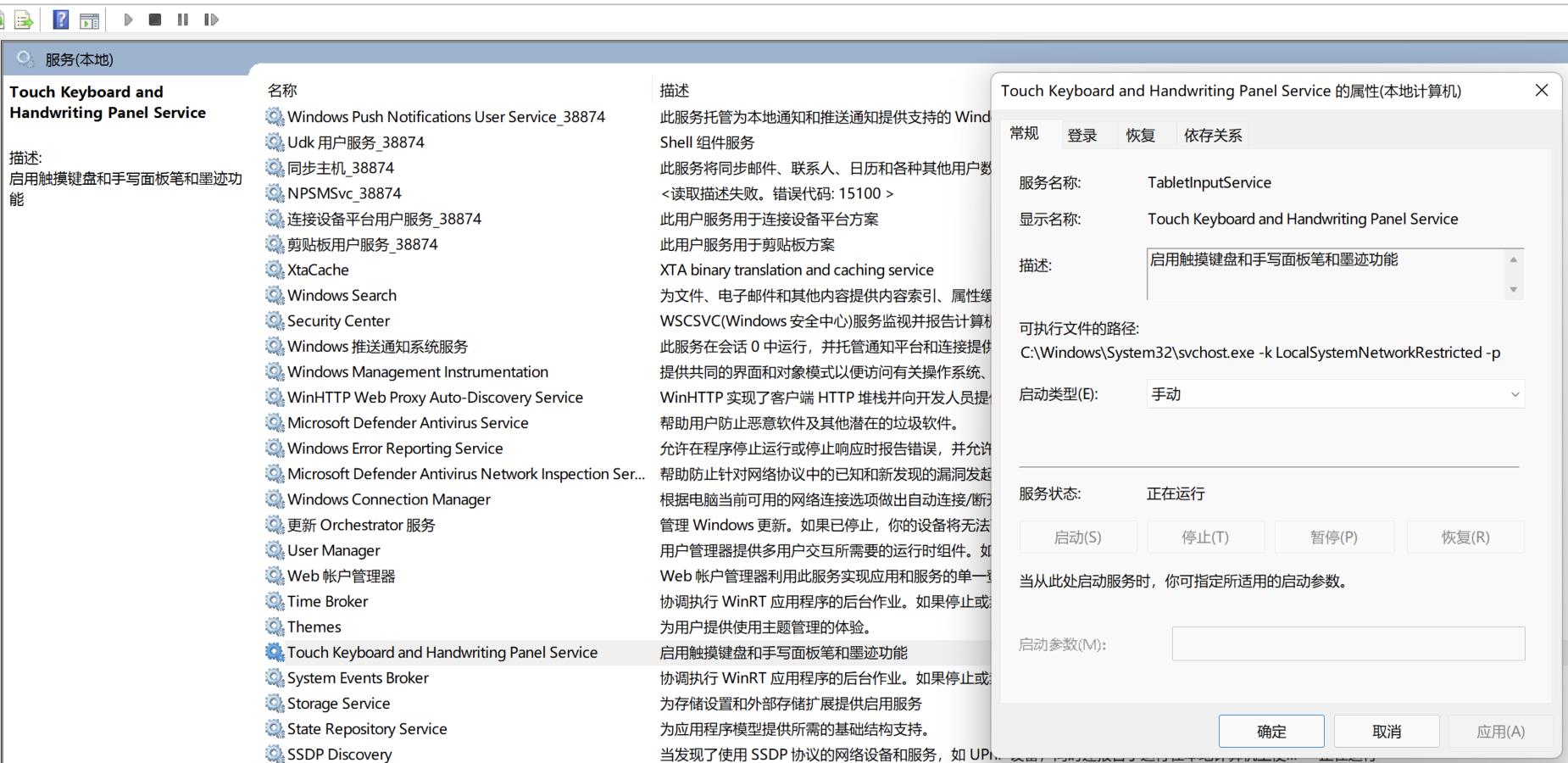The image size is (1568, 763).
Task: Select the User Manager service row
Action: 627,550
